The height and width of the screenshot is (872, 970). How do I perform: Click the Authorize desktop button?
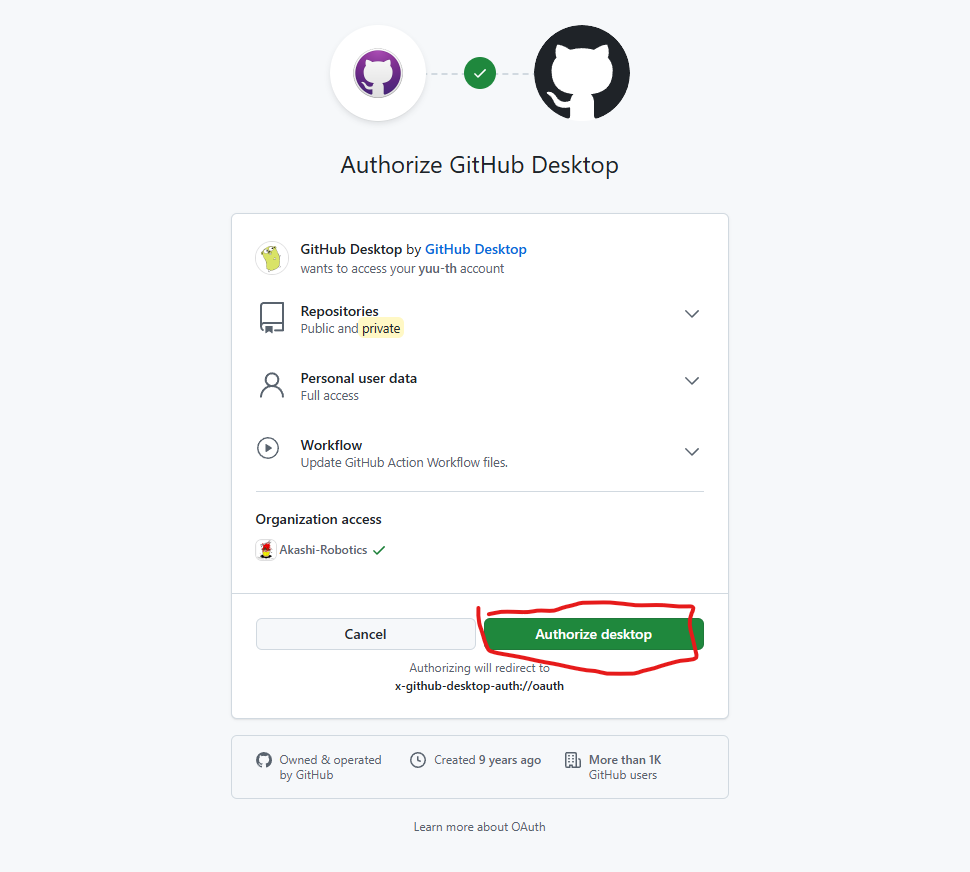[x=594, y=634]
